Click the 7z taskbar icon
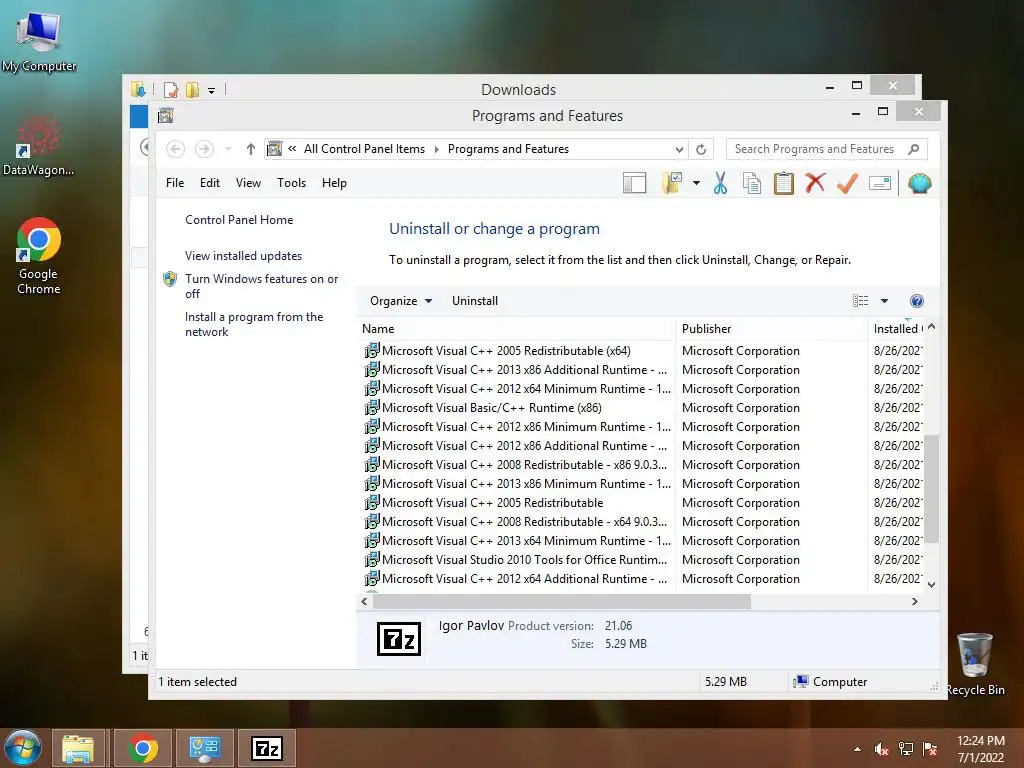 click(267, 748)
